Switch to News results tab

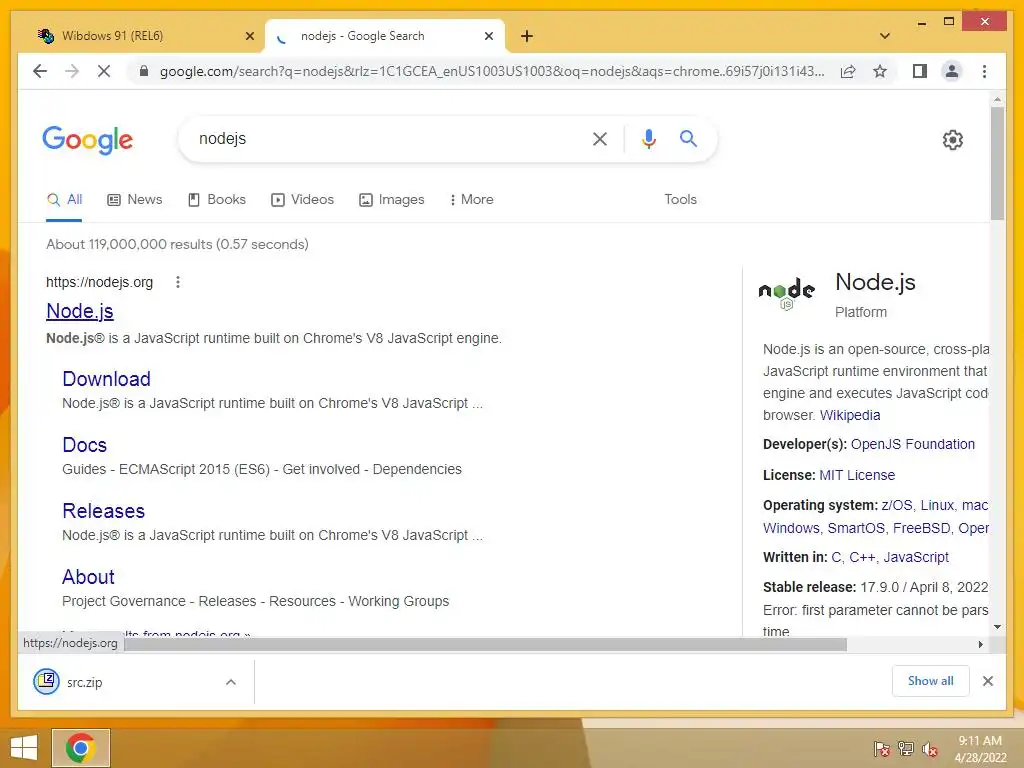[x=135, y=200]
